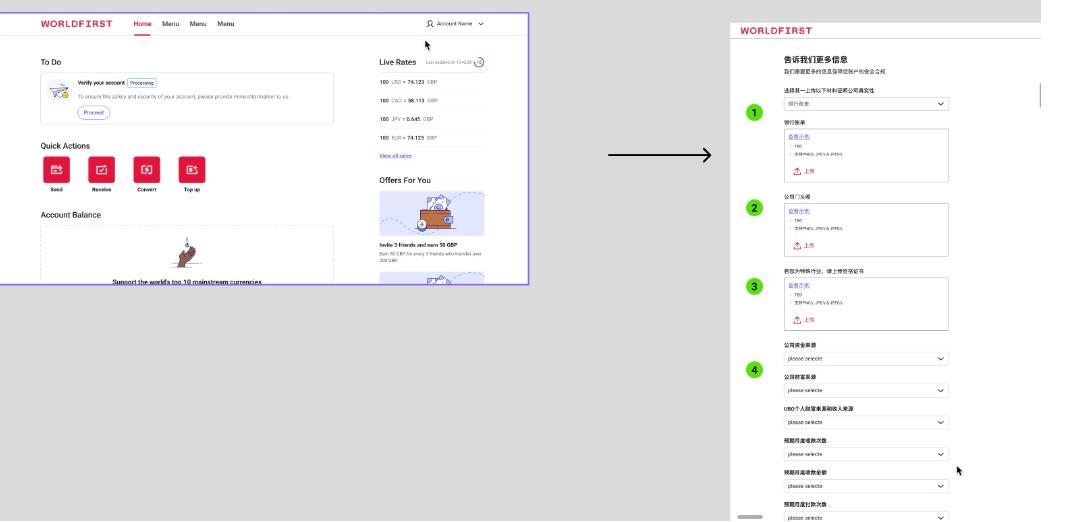1073x522 pixels.
Task: Expand the UBO个人财富来源和收入来源 dropdown
Action: click(866, 422)
